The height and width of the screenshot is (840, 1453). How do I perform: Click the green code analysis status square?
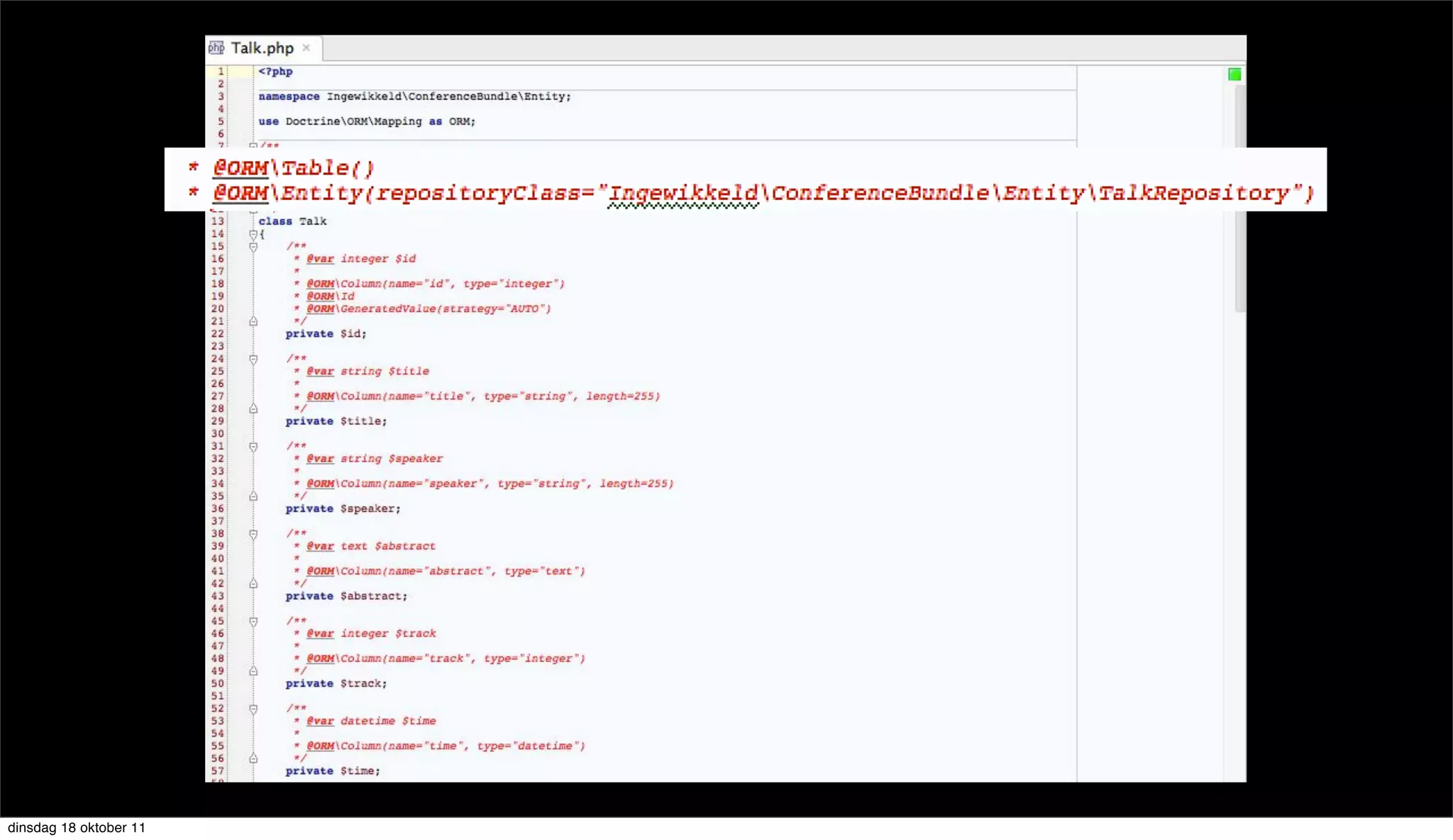point(1234,74)
